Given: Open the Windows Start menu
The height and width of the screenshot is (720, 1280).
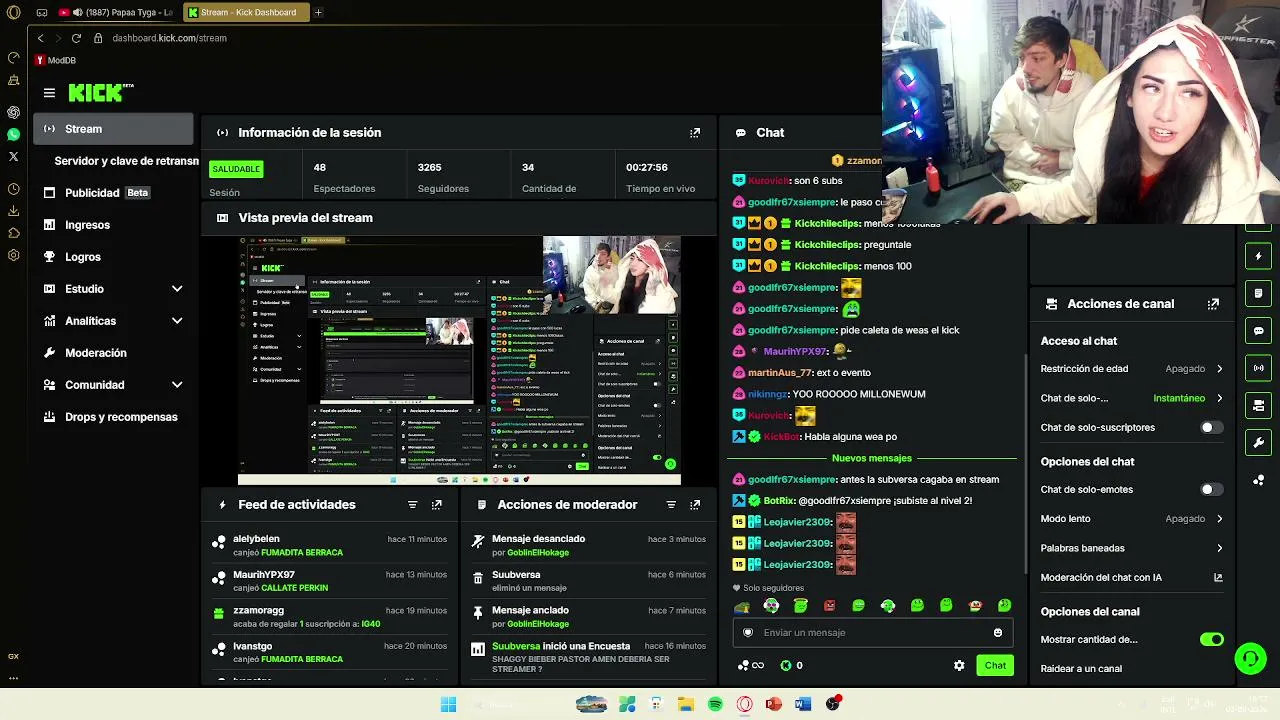Looking at the screenshot, I should pos(448,704).
